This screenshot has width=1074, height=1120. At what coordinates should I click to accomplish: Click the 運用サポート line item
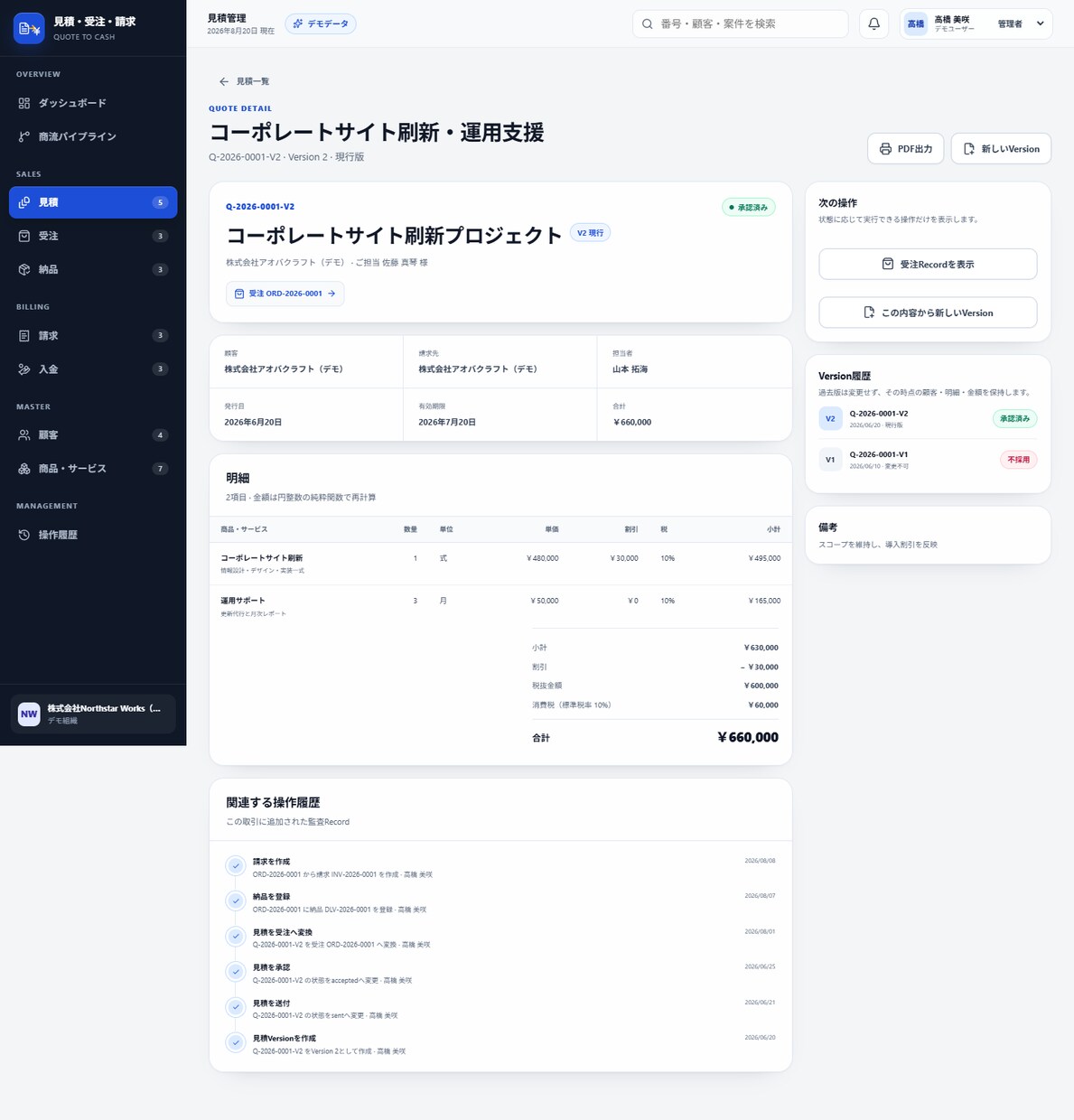[500, 606]
